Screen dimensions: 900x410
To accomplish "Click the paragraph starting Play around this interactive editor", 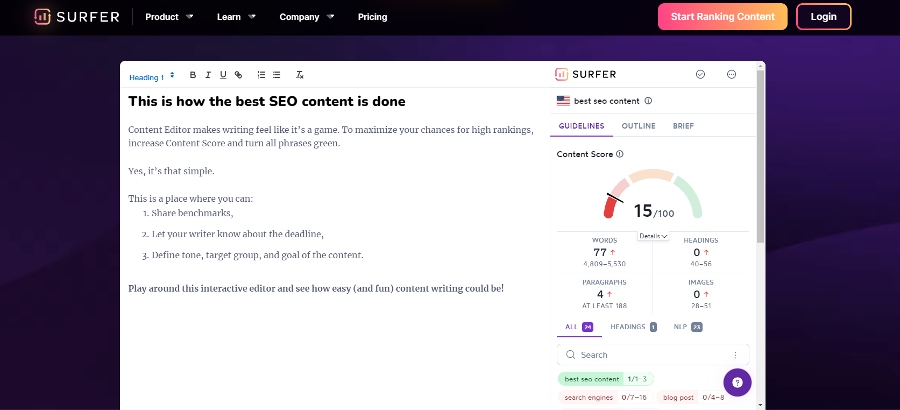I will [x=316, y=288].
